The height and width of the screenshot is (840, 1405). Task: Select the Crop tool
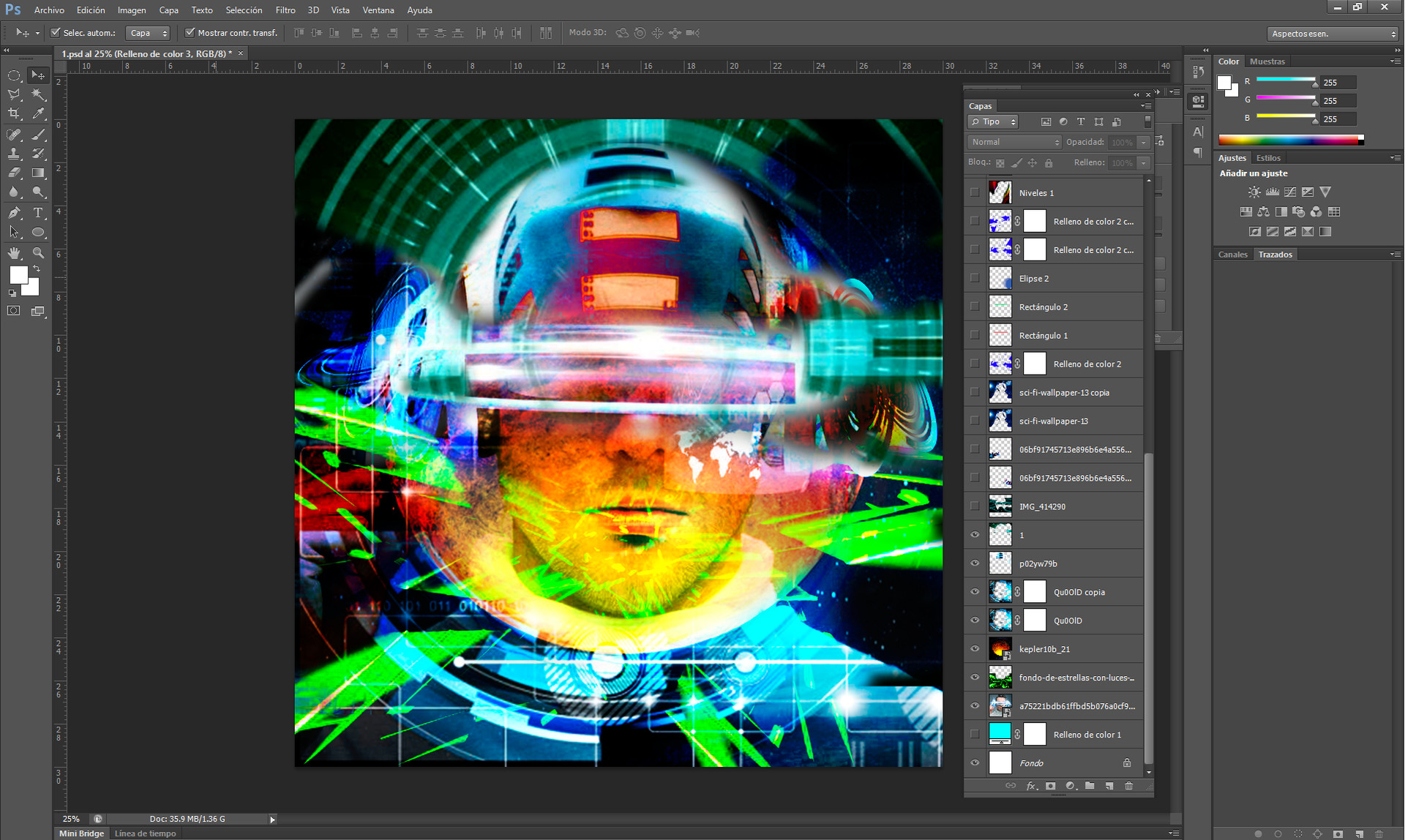point(14,113)
